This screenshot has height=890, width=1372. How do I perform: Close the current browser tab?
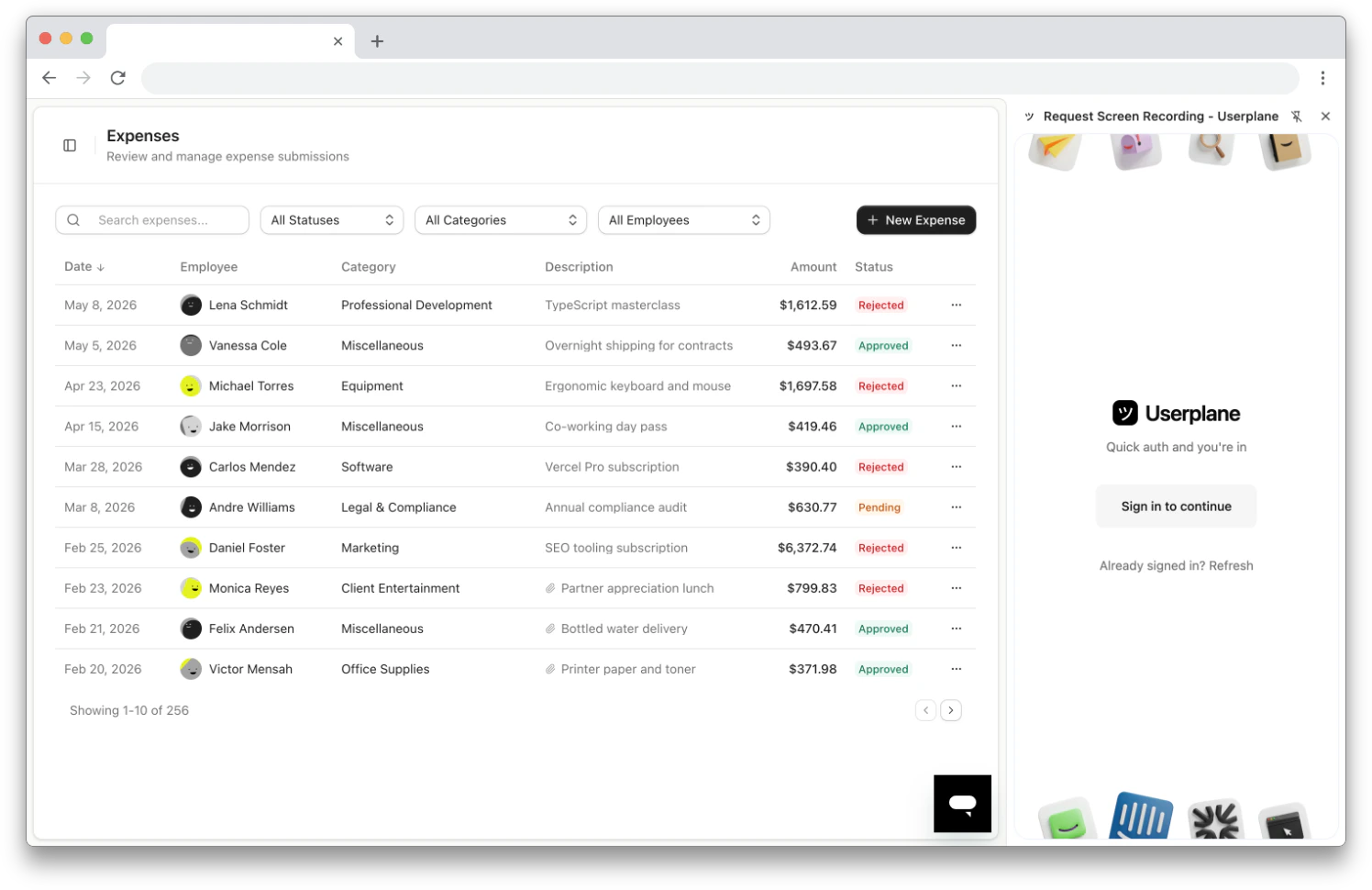337,41
